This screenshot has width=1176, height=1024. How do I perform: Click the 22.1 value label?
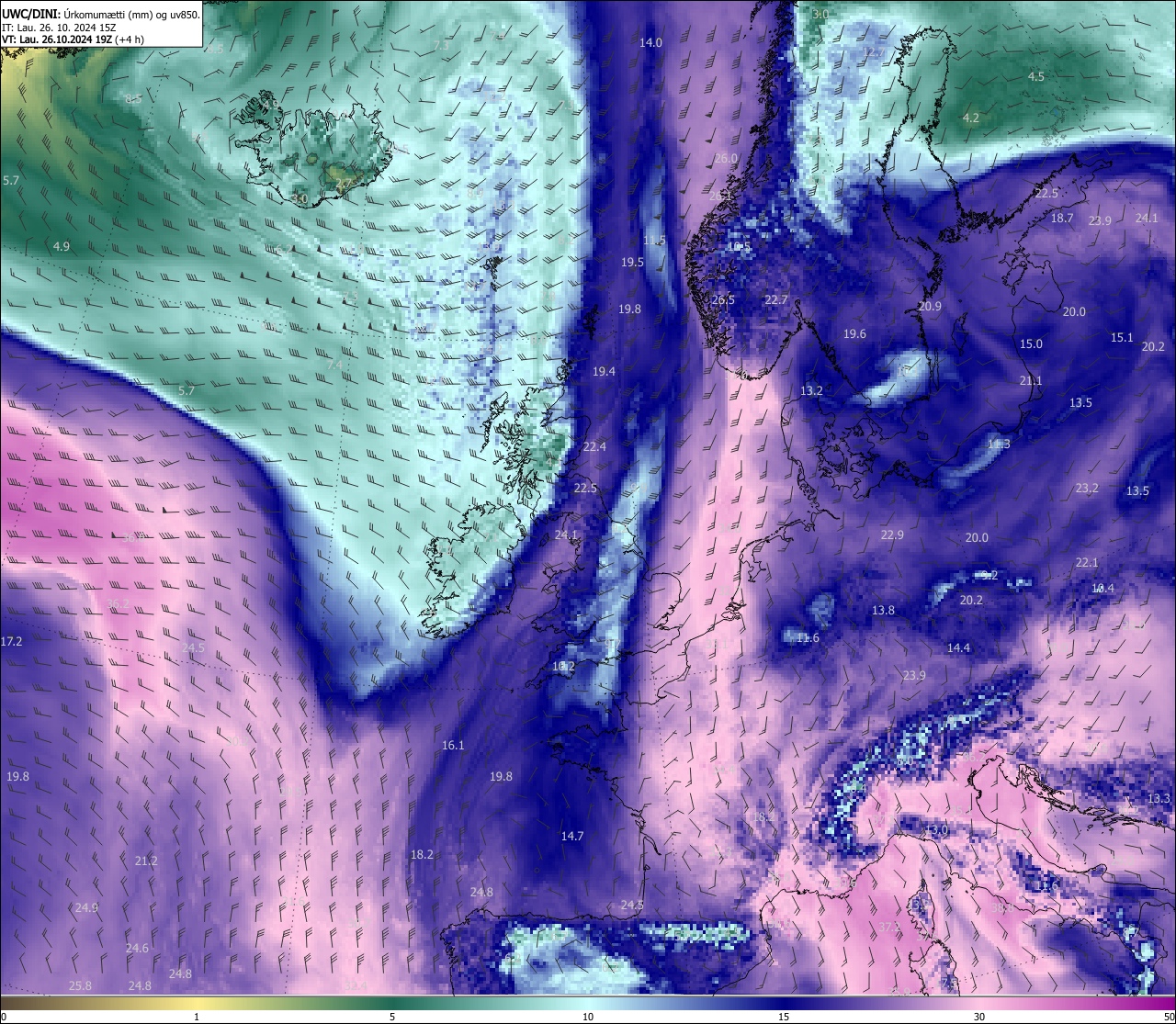tap(1087, 563)
